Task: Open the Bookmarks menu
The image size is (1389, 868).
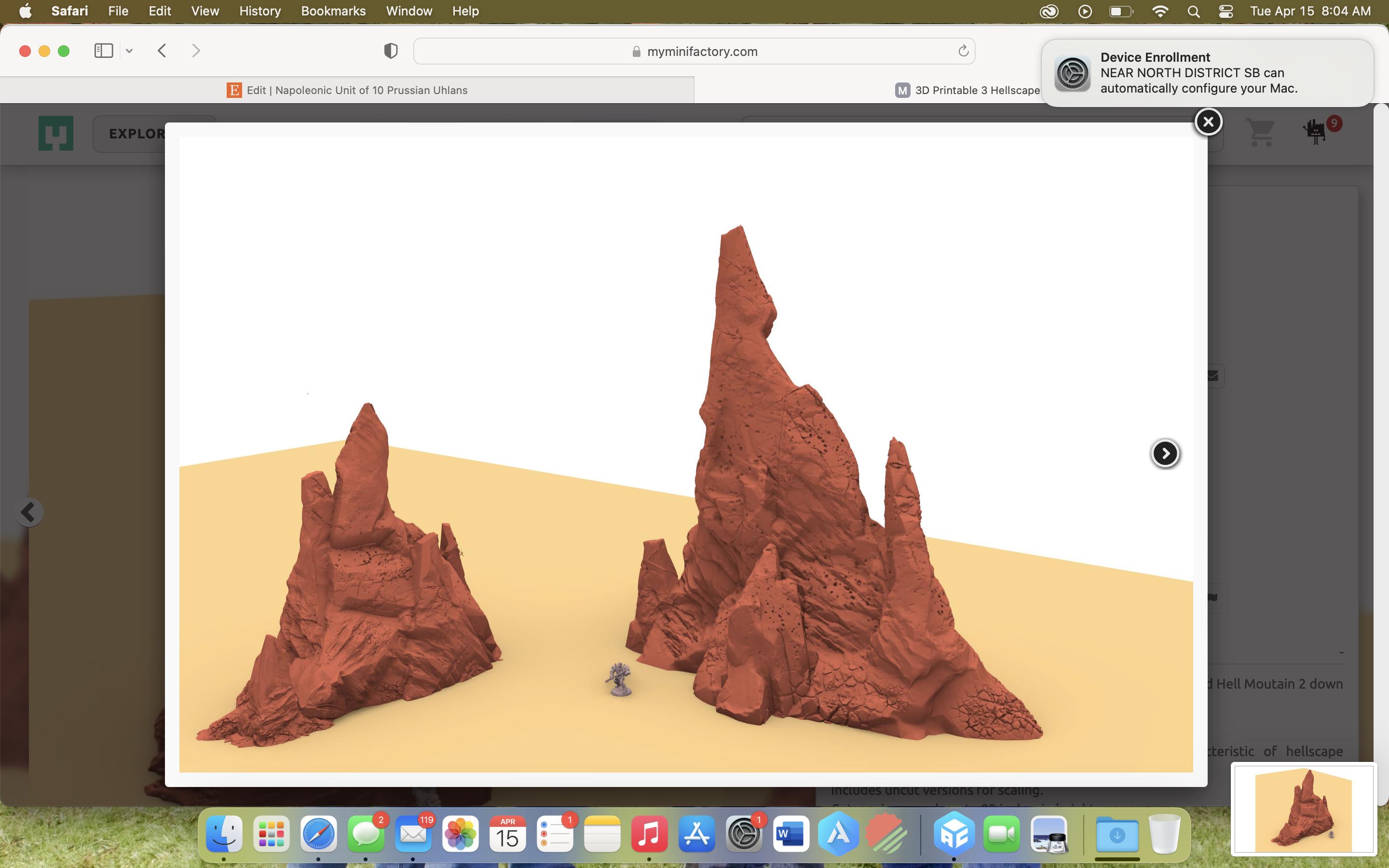Action: 333,11
